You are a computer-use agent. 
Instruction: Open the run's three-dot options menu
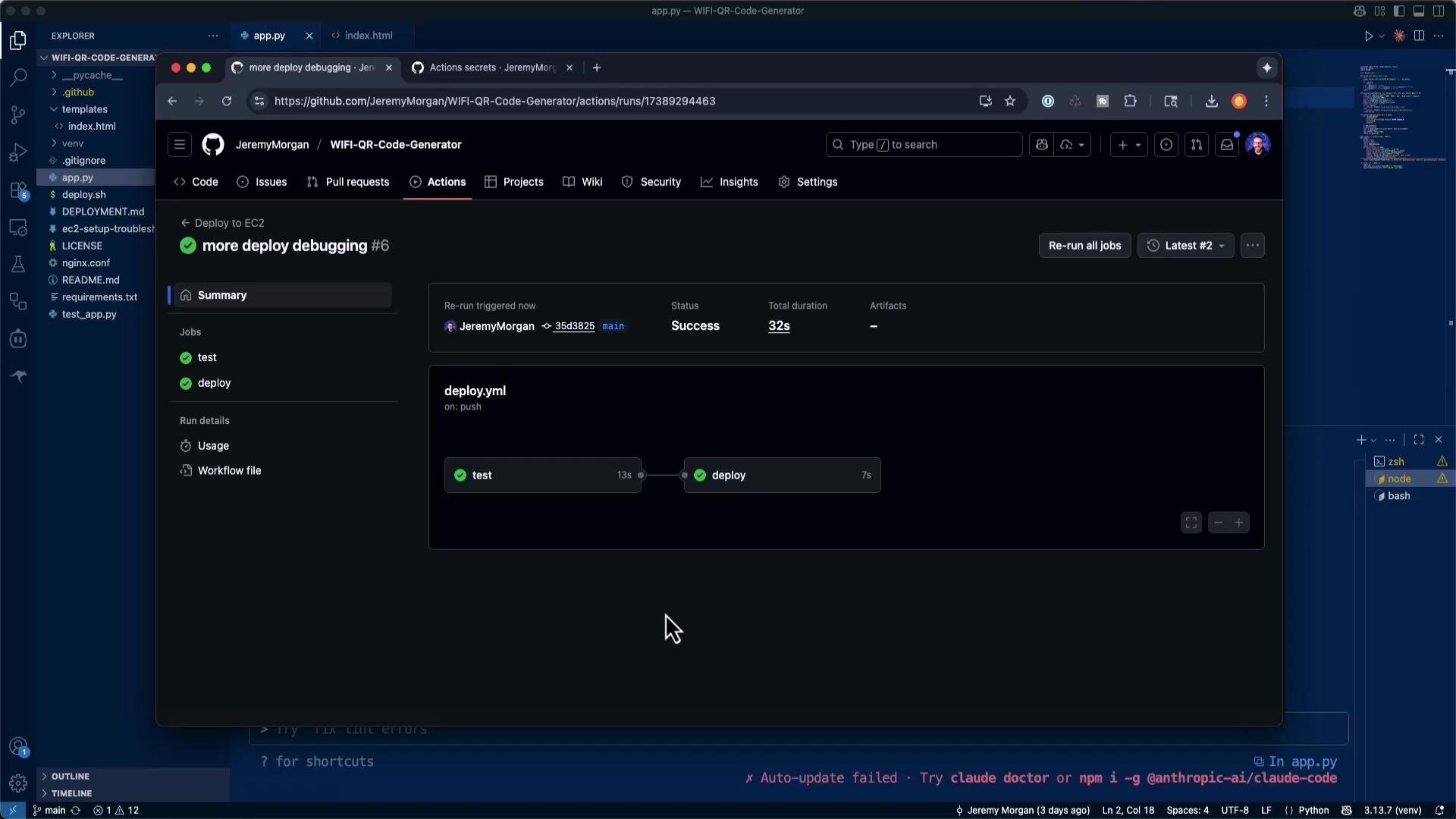point(1253,245)
